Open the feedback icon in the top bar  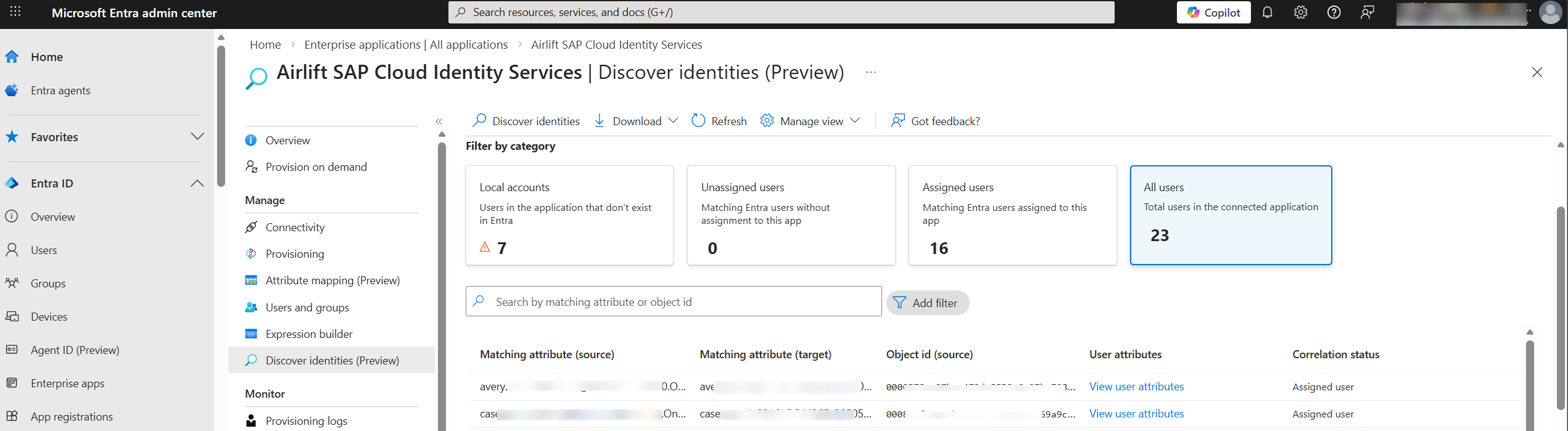pos(1367,12)
